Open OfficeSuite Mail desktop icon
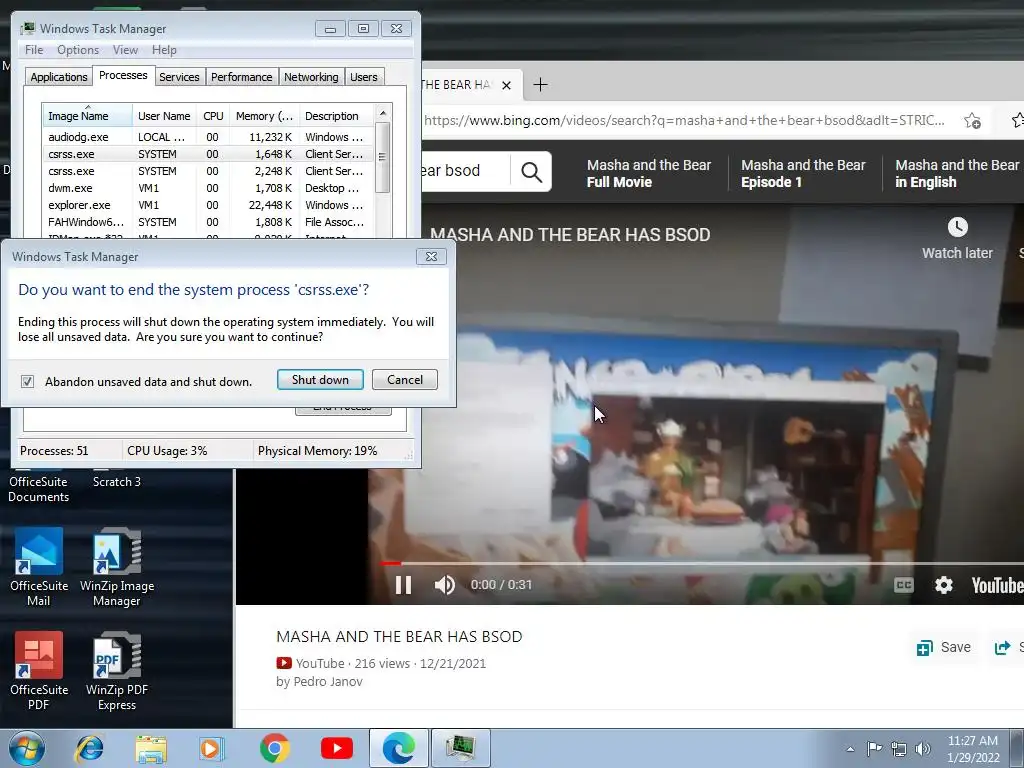 coord(39,567)
